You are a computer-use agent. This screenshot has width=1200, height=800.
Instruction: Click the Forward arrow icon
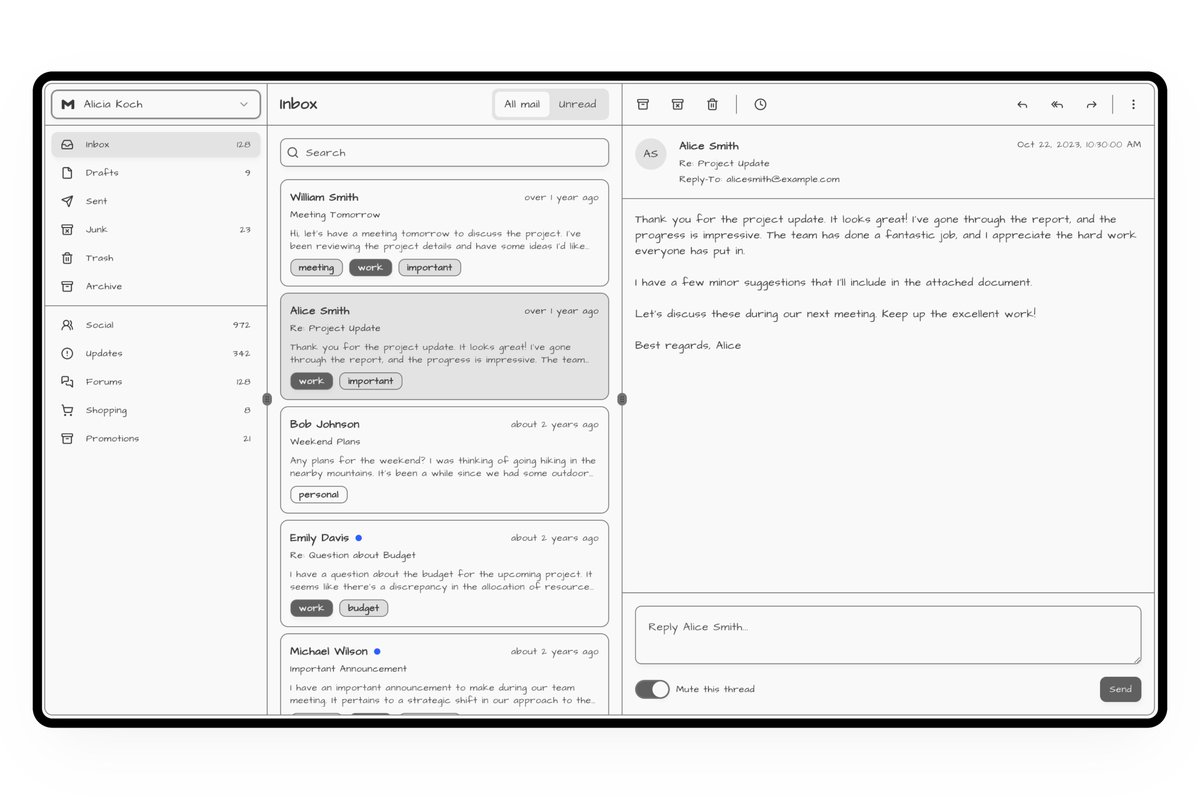click(x=1091, y=104)
